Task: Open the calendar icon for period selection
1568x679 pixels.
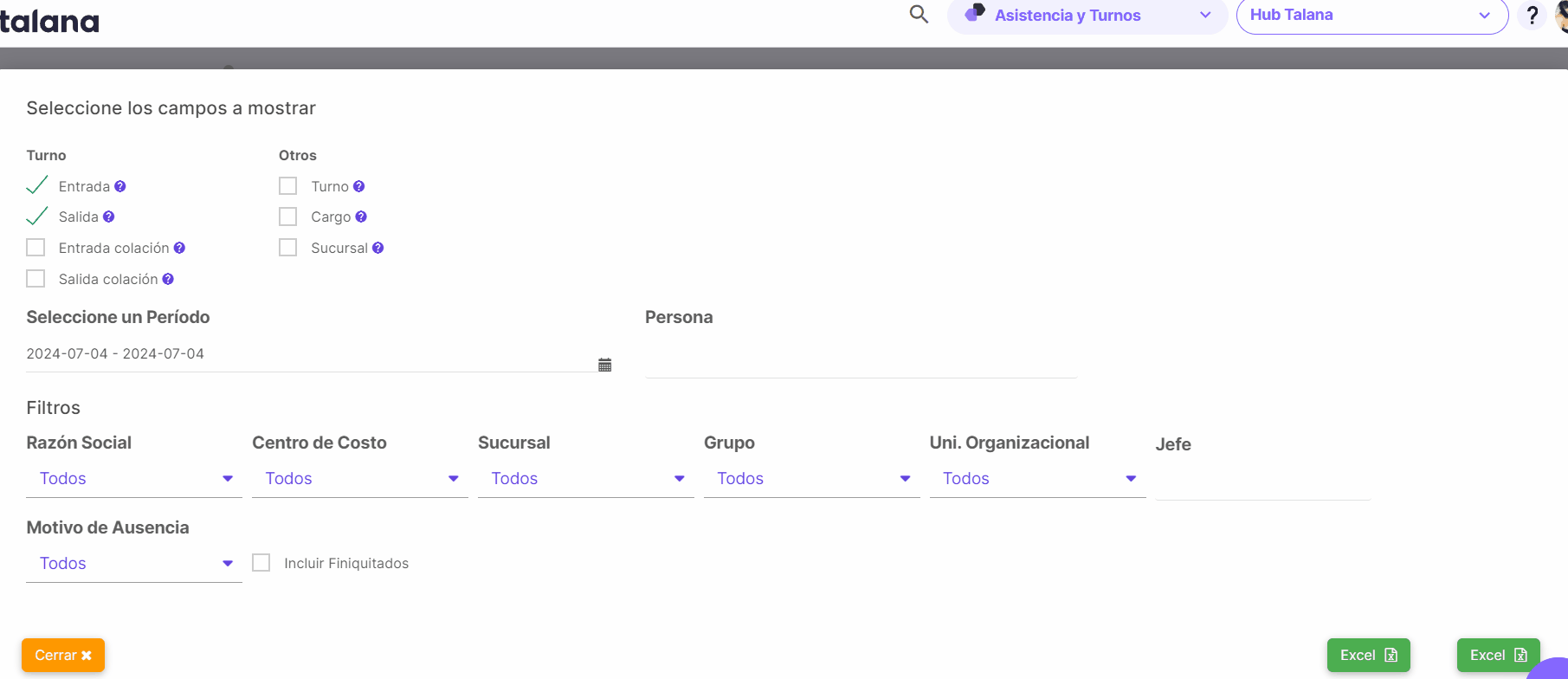Action: (x=605, y=365)
